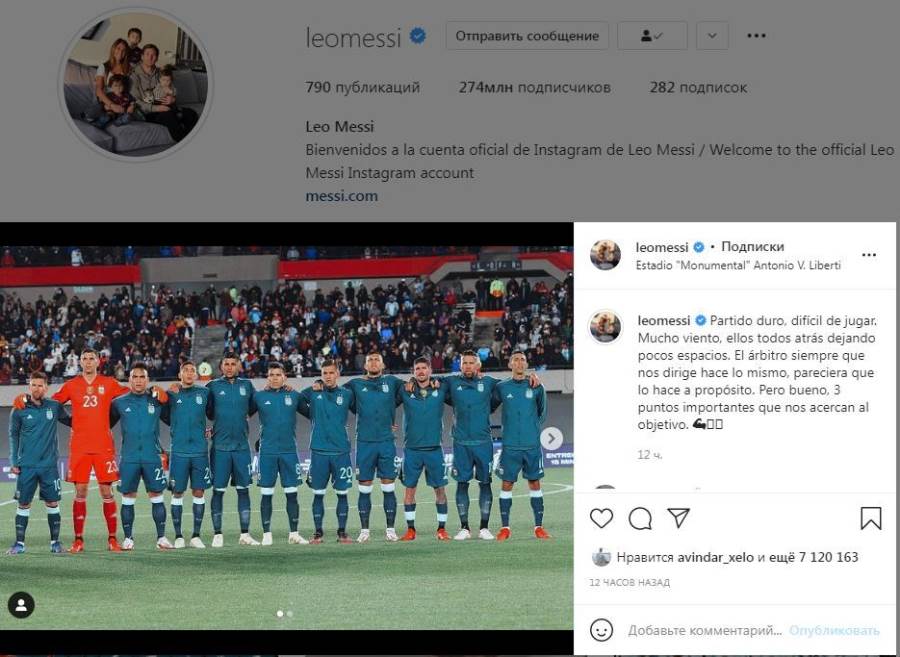Like the post with the heart icon
Screen dimensions: 900x657
click(x=601, y=518)
